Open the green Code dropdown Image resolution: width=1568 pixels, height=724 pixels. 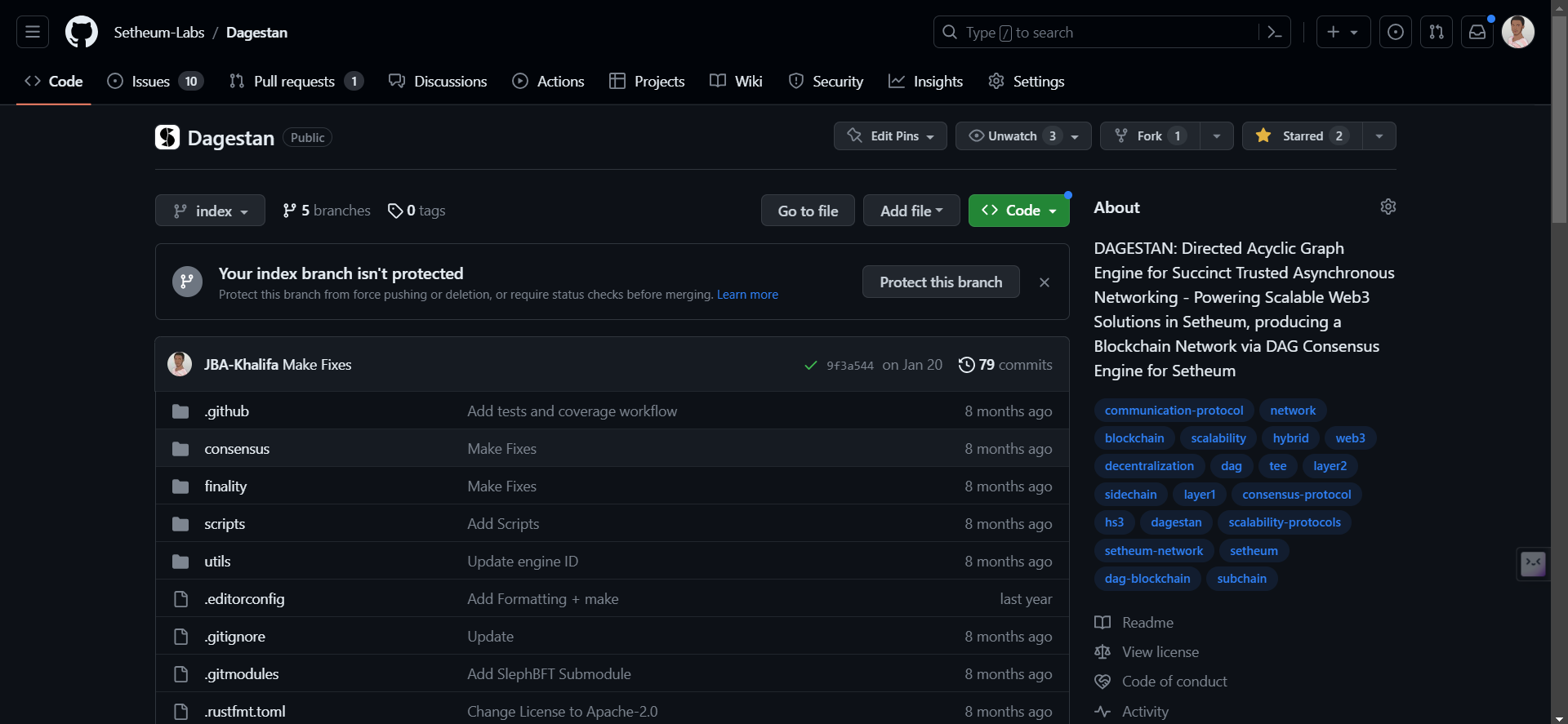[1018, 211]
